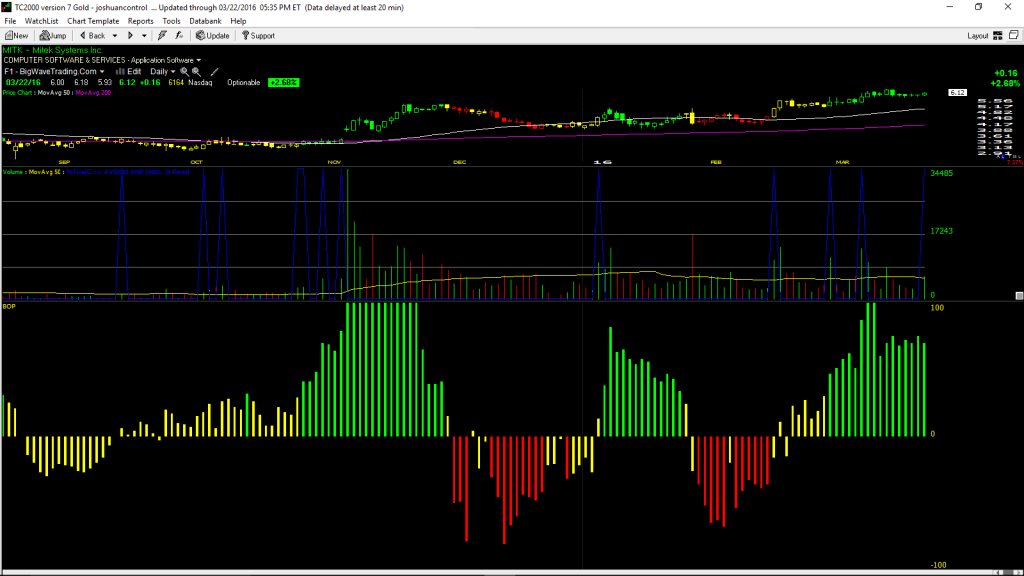This screenshot has width=1024, height=576.
Task: Click the Layout label
Action: point(978,36)
